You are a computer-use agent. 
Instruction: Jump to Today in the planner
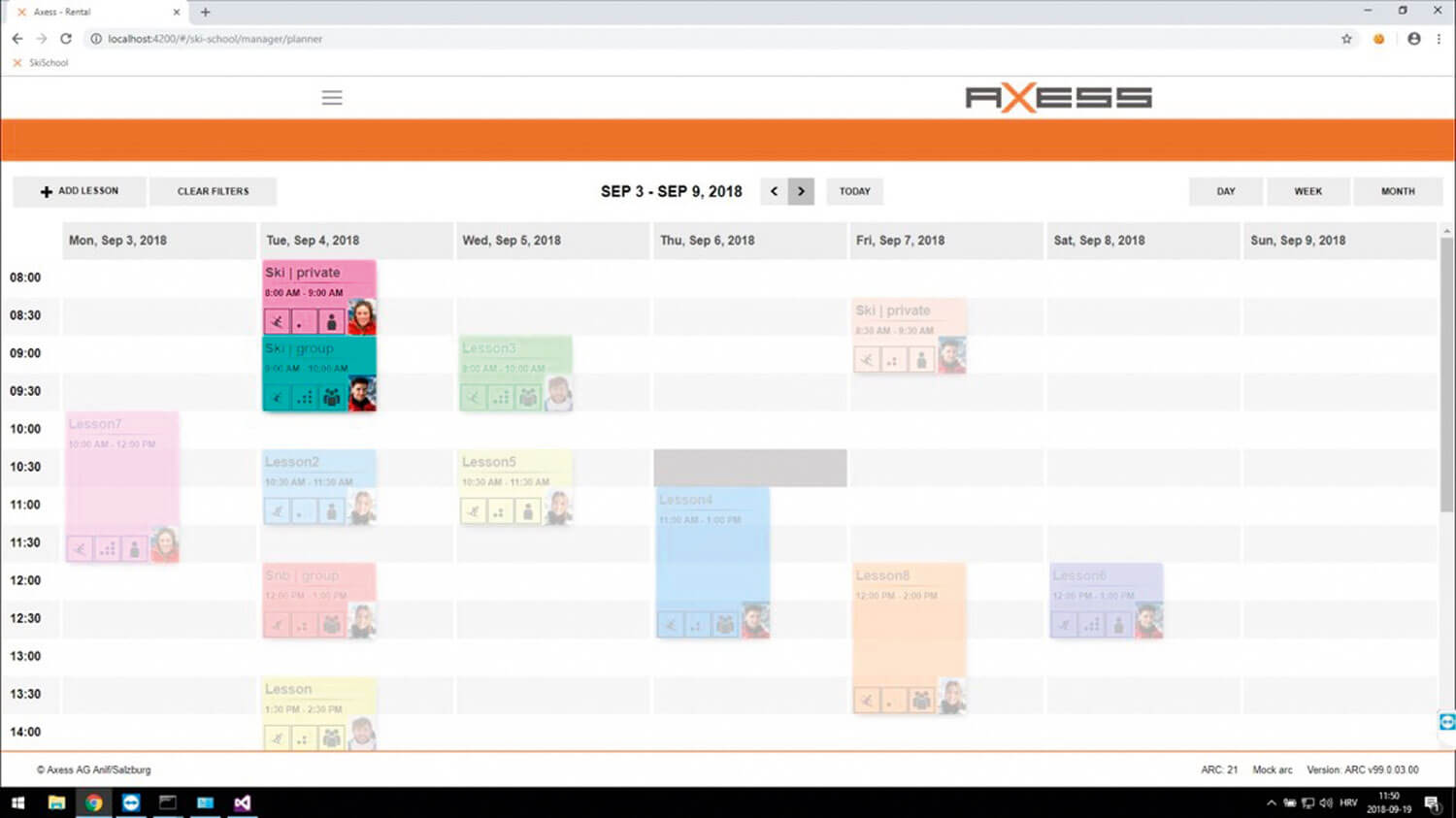[854, 191]
